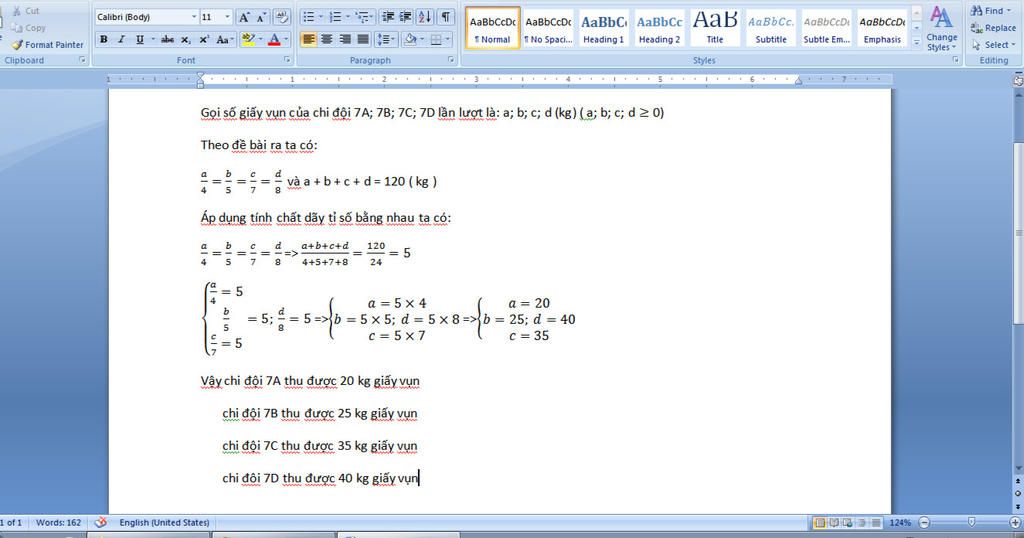Open the Paragraph dialog launcher

[451, 60]
